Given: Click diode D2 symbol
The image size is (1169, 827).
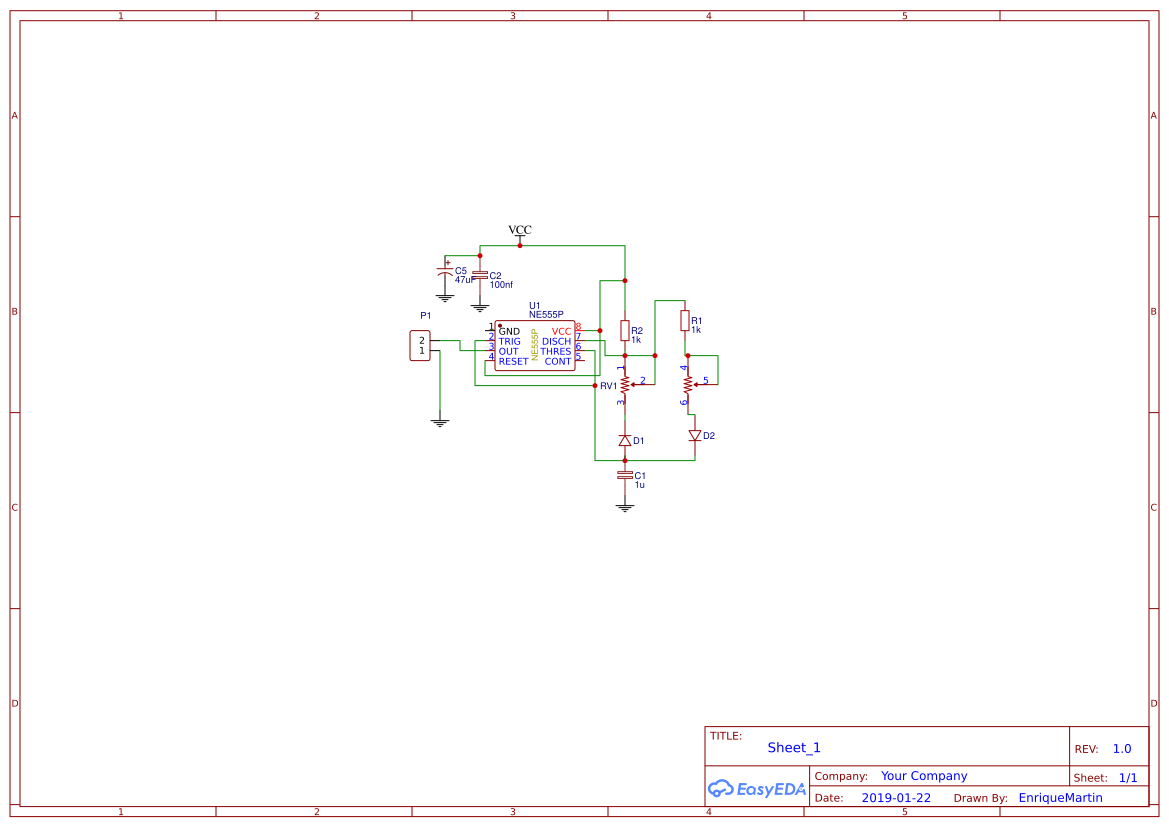Looking at the screenshot, I should pos(696,434).
